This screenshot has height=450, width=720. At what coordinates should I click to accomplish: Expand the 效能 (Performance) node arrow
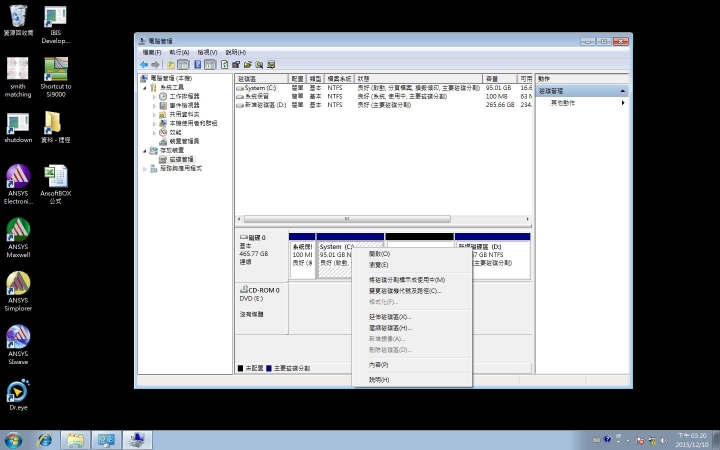click(154, 132)
